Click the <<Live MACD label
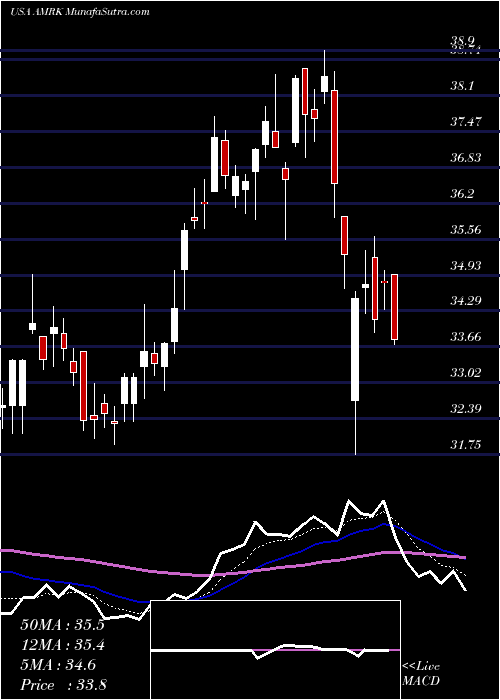Screen dimensions: 500x700 (421, 674)
